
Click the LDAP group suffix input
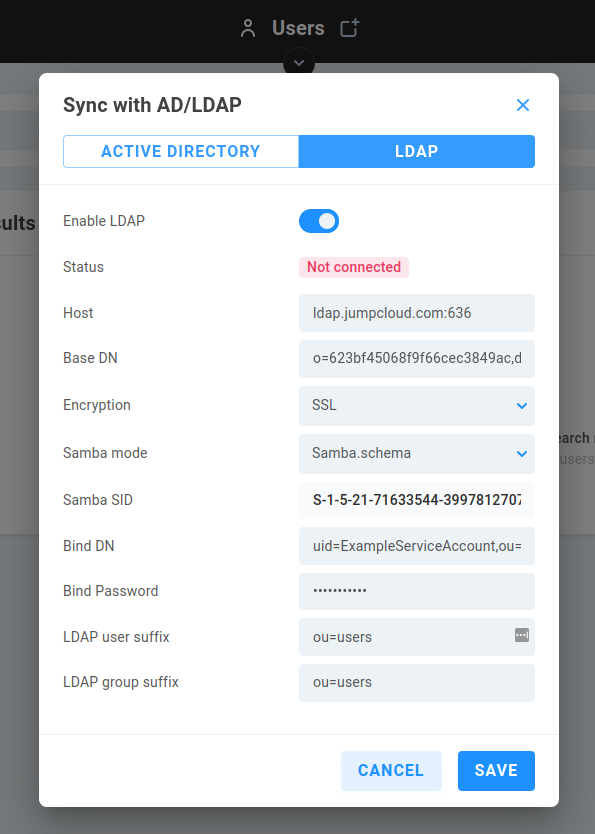click(417, 682)
